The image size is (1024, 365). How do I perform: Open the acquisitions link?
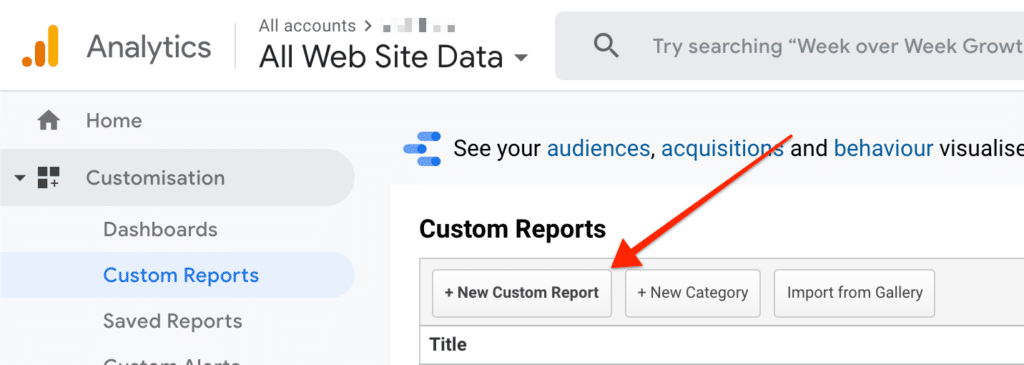[723, 149]
